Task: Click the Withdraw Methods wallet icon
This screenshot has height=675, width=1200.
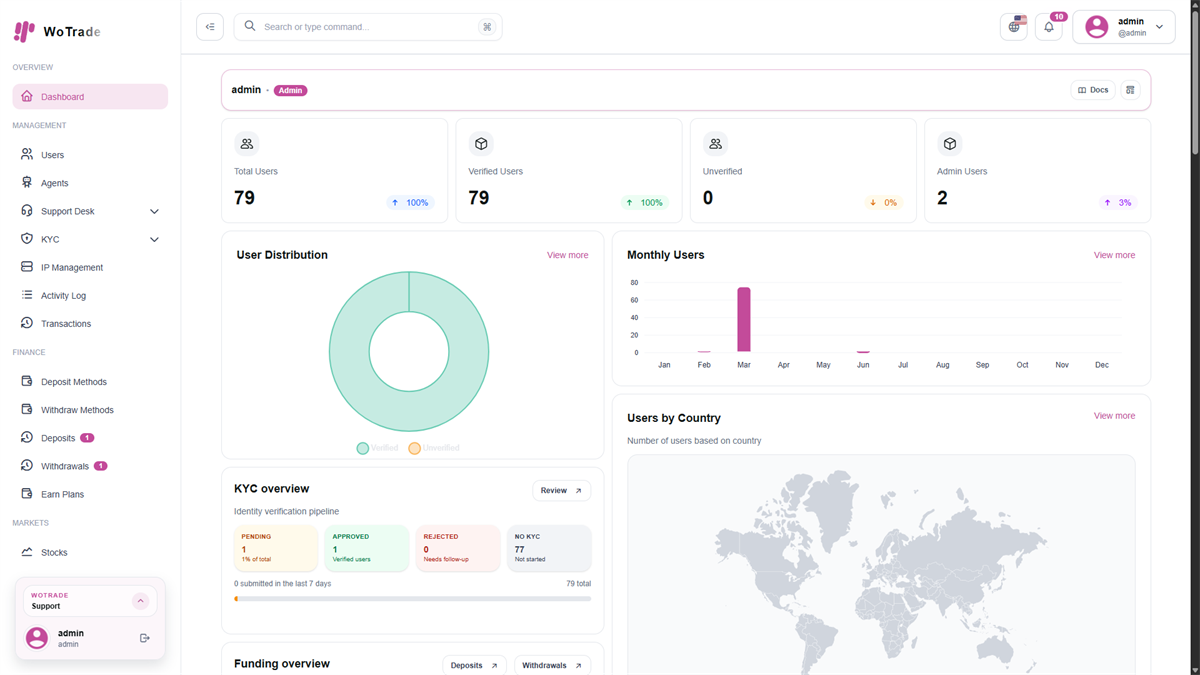Action: point(27,409)
